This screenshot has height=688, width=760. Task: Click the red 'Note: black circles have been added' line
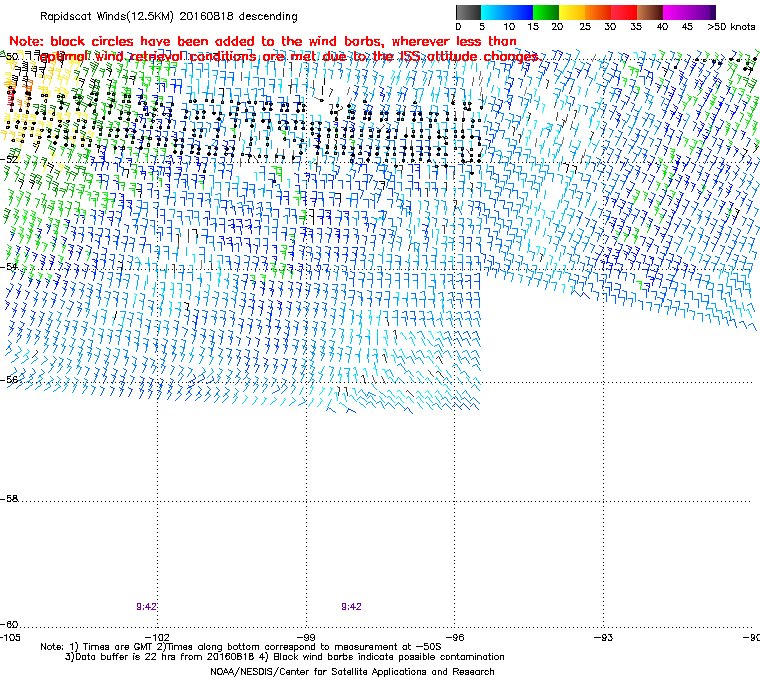click(263, 41)
